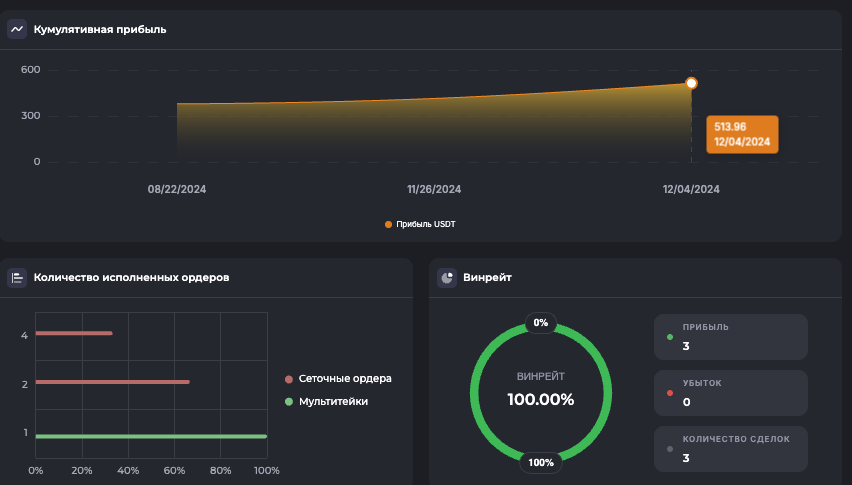Screen dimensions: 852x485
Task: Toggle the Прибыль USDT legend series
Action: pos(420,224)
